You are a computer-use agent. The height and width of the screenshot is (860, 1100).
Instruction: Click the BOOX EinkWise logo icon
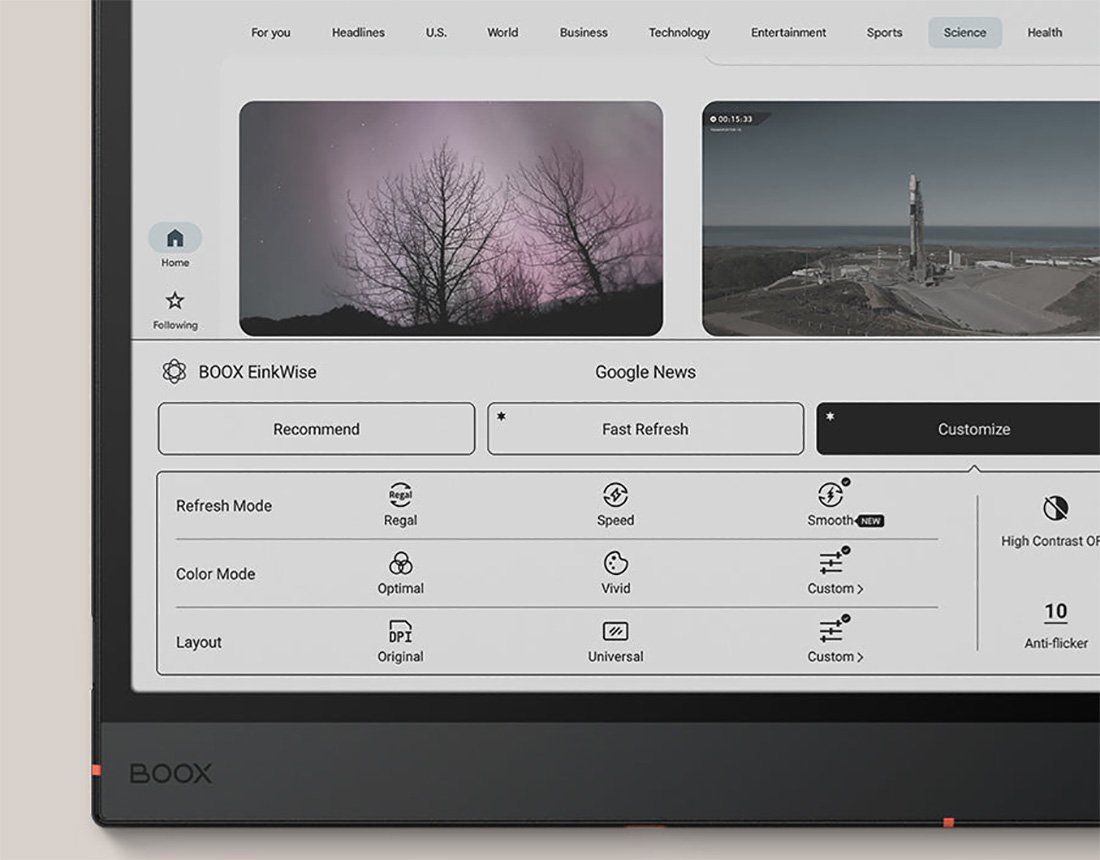174,371
